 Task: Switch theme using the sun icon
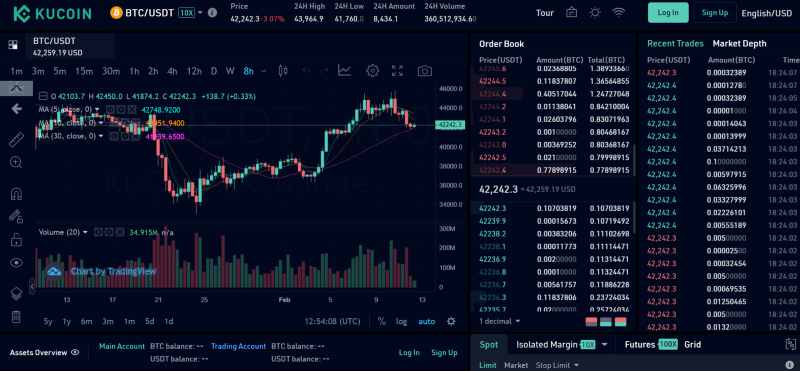click(x=595, y=13)
